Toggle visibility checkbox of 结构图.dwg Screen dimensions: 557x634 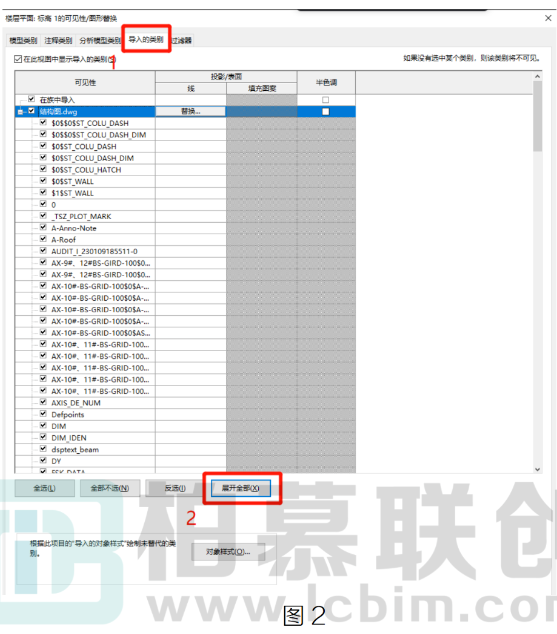pos(32,111)
